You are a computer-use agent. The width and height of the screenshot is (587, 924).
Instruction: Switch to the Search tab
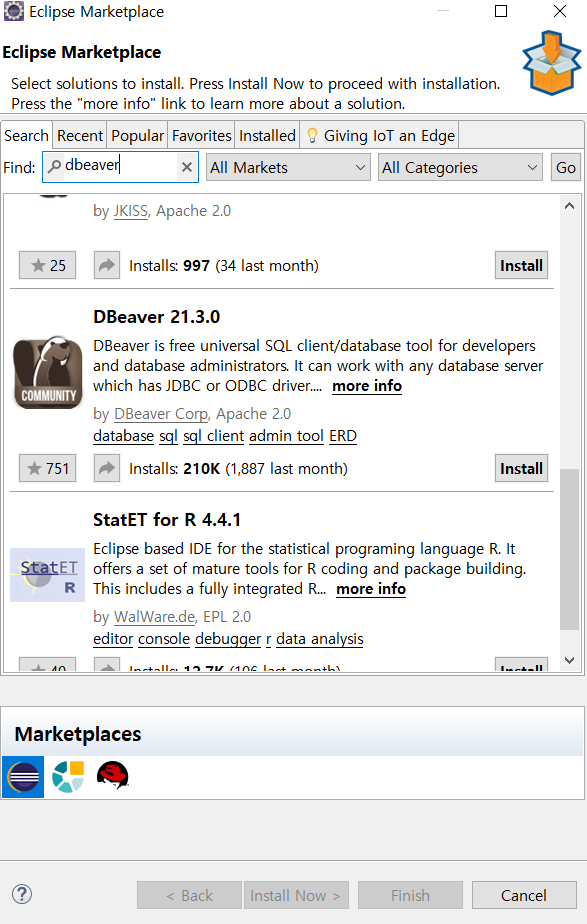coord(27,136)
